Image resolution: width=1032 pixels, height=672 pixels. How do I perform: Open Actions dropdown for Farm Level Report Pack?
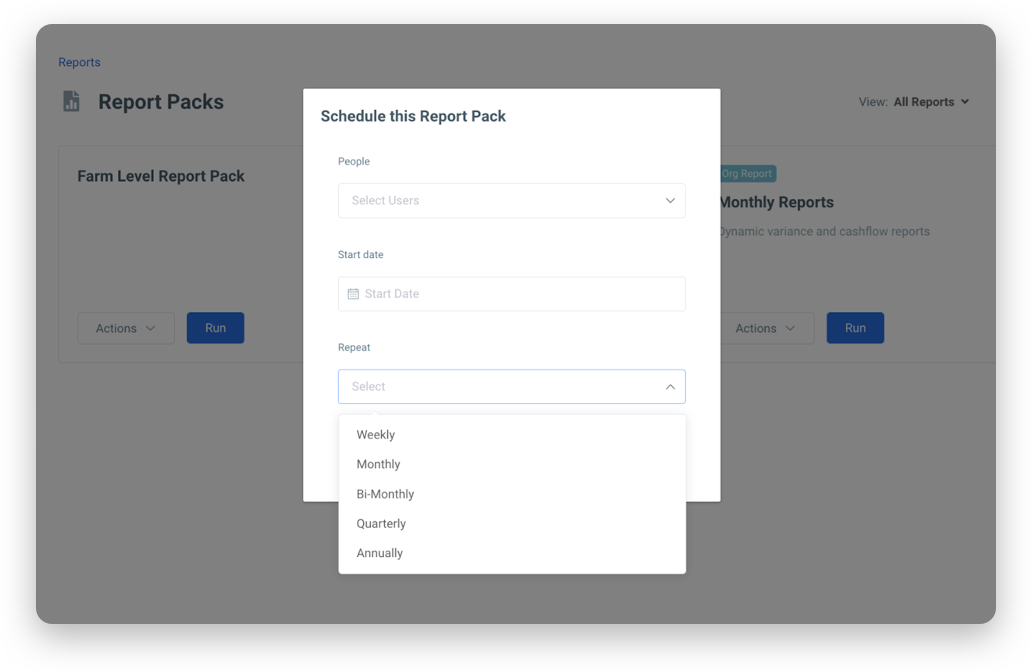126,328
